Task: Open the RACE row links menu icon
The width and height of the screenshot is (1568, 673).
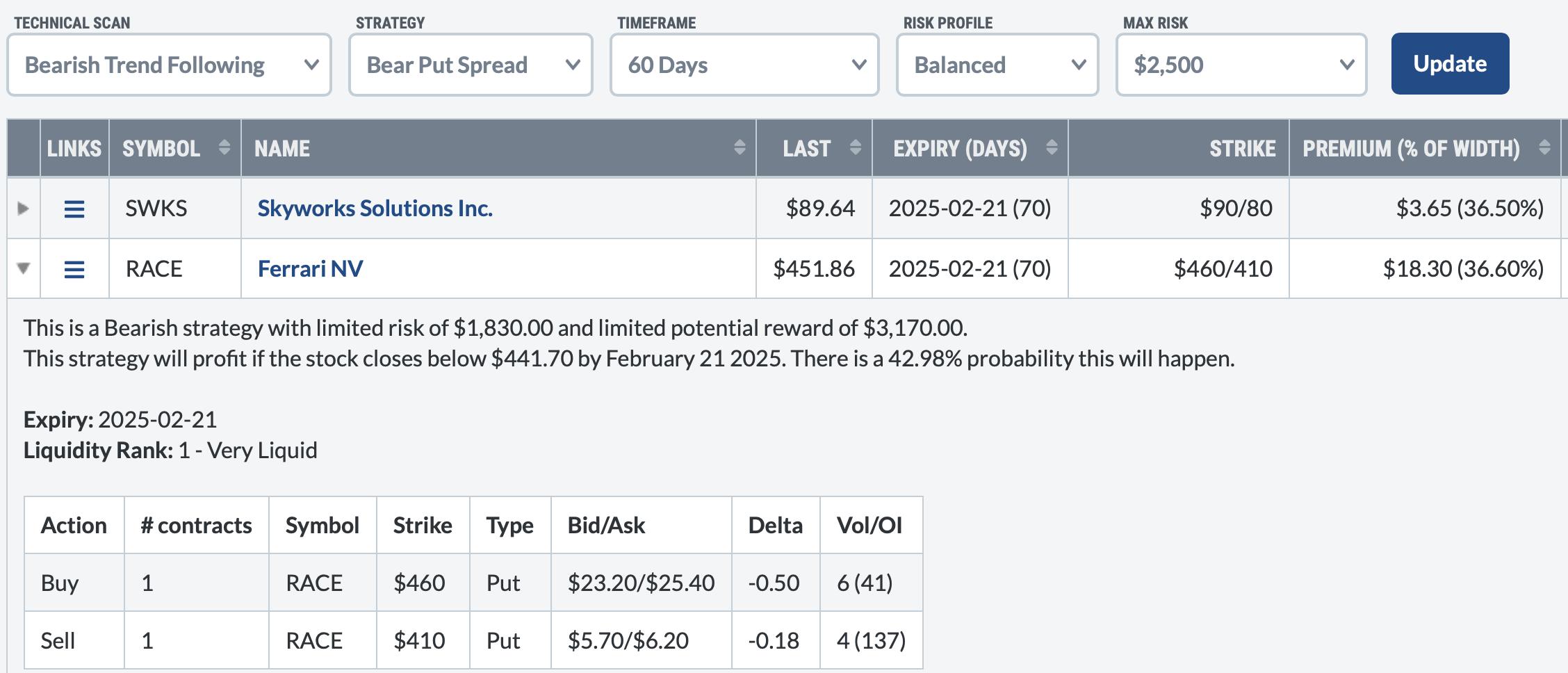Action: [x=74, y=269]
